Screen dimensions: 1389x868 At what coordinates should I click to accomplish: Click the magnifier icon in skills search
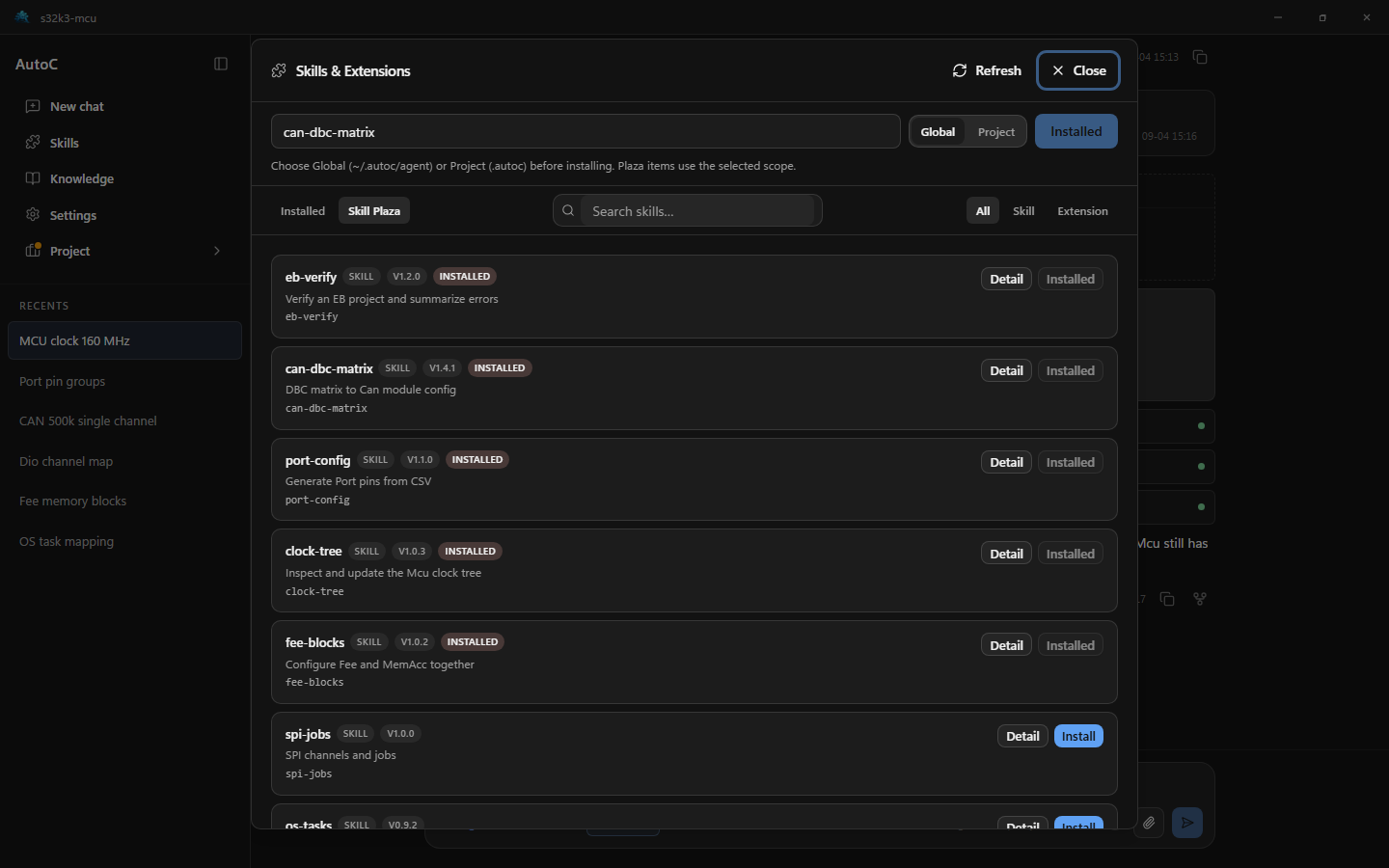(x=568, y=210)
